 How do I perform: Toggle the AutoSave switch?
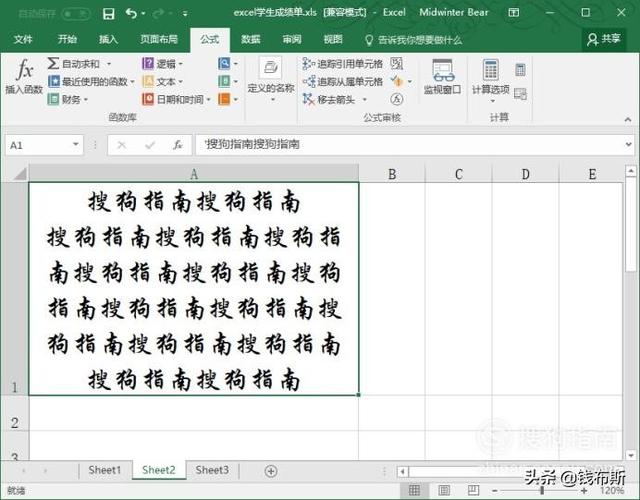click(76, 14)
